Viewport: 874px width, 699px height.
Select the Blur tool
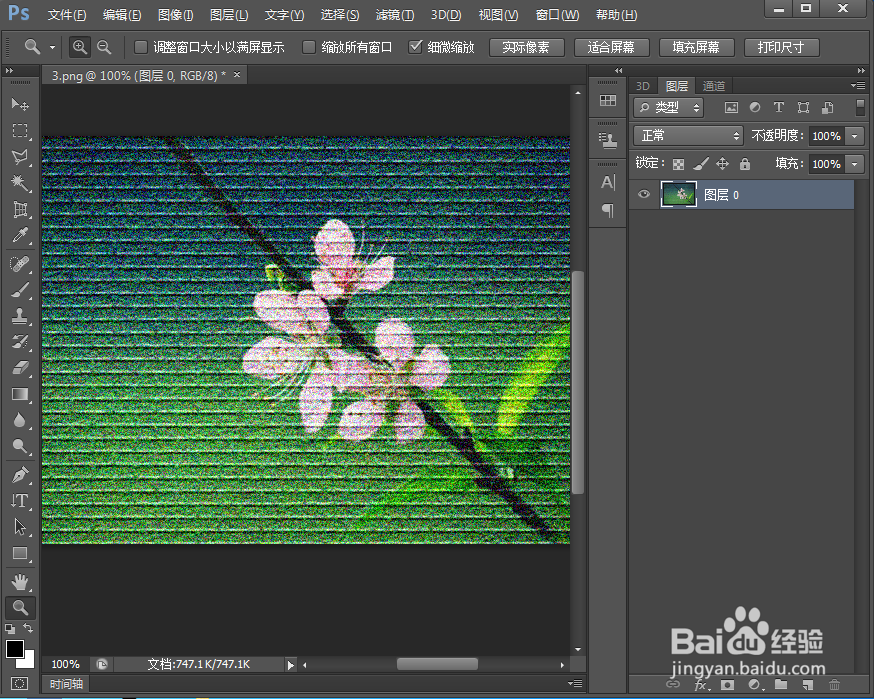[x=20, y=420]
